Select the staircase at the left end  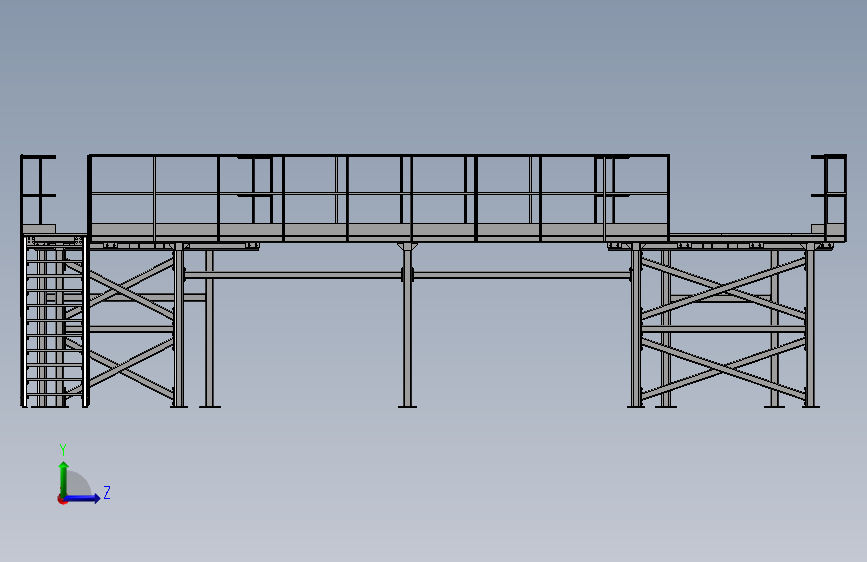(55, 321)
